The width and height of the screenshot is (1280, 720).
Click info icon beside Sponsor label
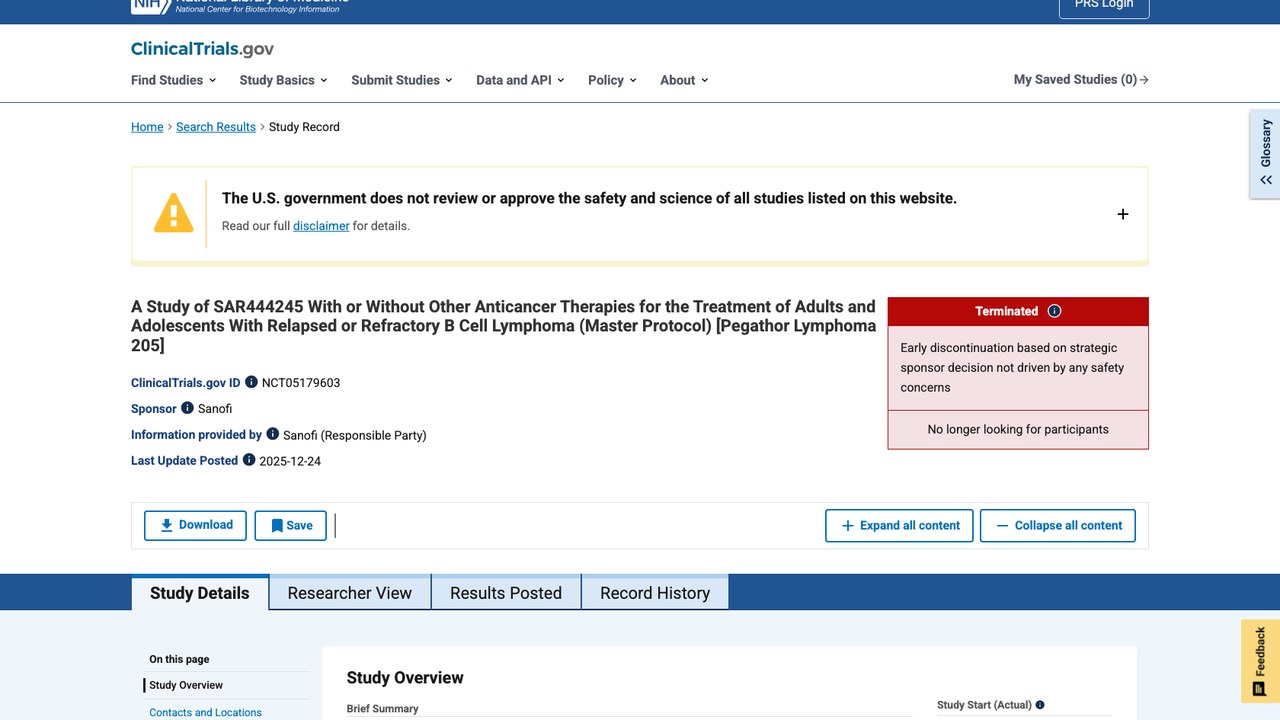(x=187, y=408)
